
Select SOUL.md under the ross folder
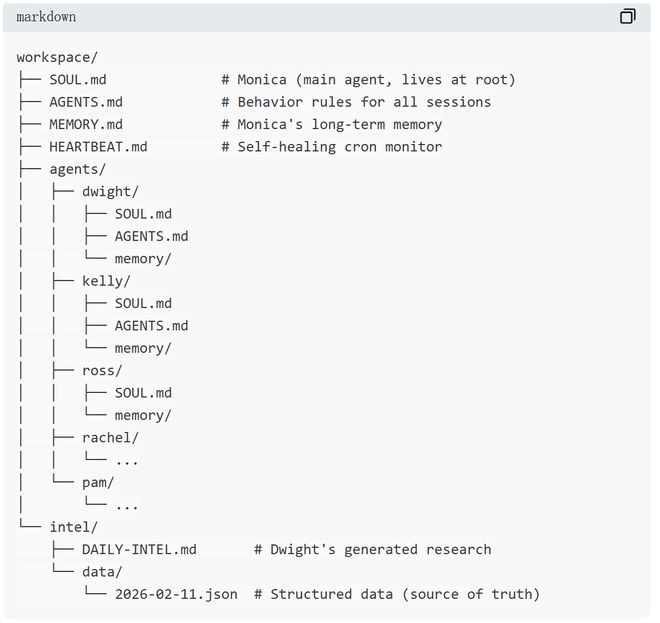143,393
